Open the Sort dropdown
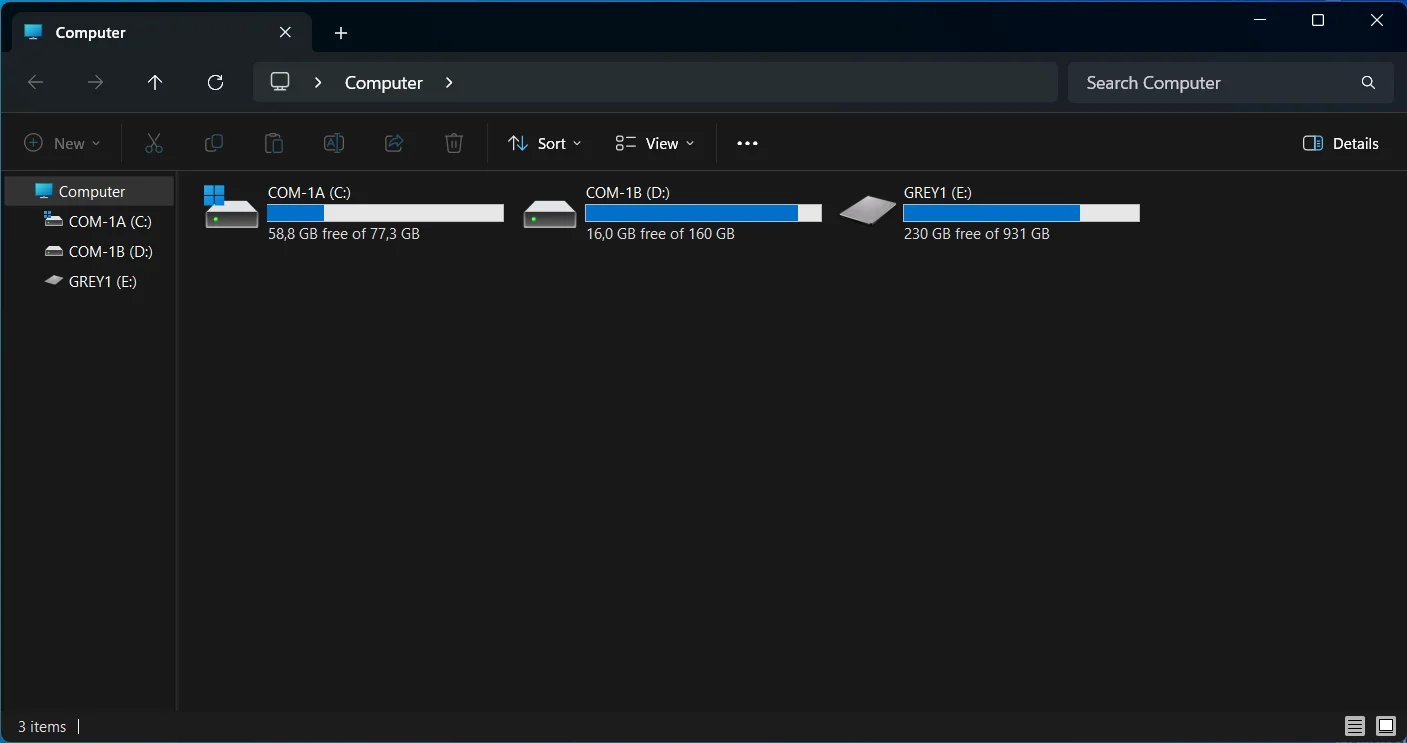This screenshot has height=743, width=1407. (x=545, y=143)
